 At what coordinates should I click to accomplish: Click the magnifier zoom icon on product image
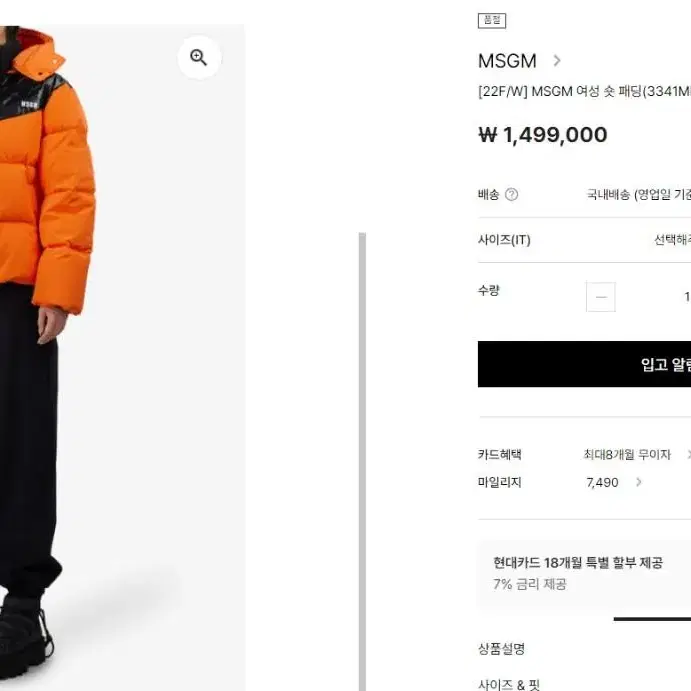[x=199, y=58]
